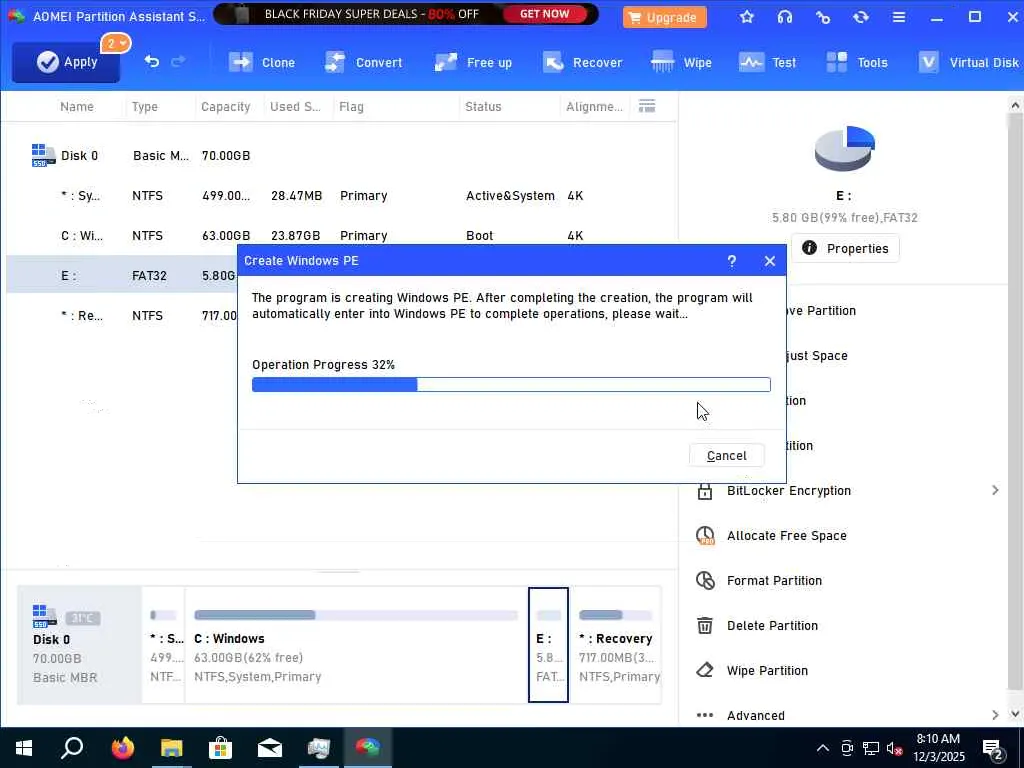Image resolution: width=1024 pixels, height=768 pixels.
Task: Click the Delete Partition trash icon
Action: 705,625
